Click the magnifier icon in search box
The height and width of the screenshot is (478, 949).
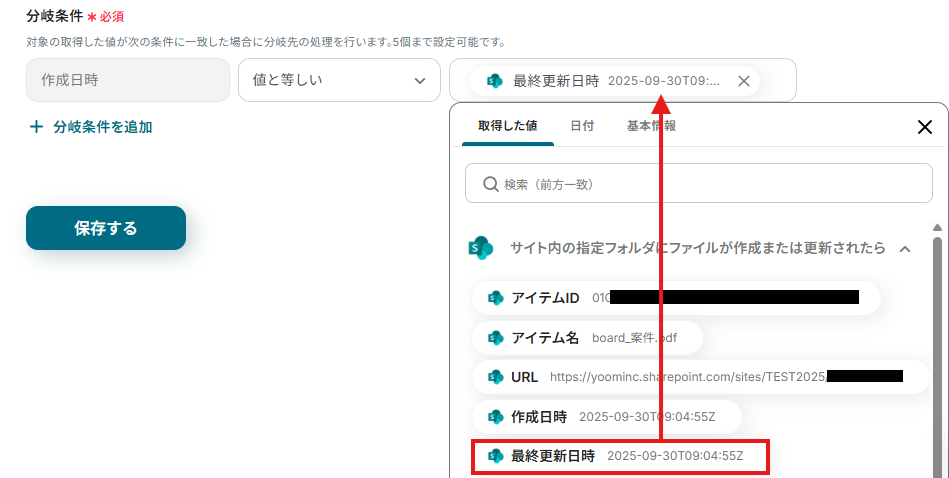point(491,184)
